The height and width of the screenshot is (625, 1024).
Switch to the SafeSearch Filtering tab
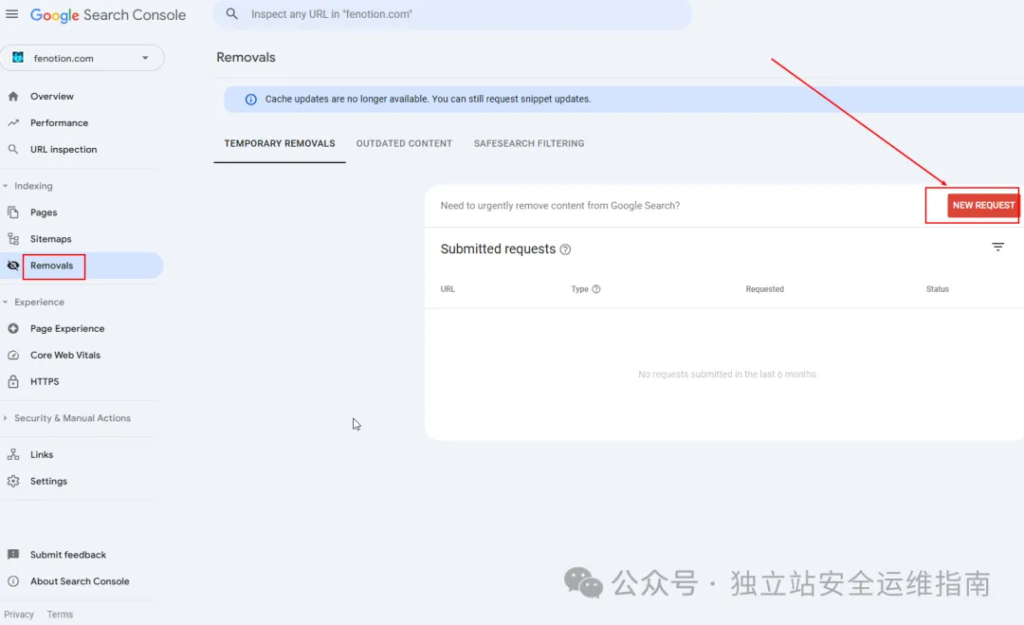click(529, 144)
